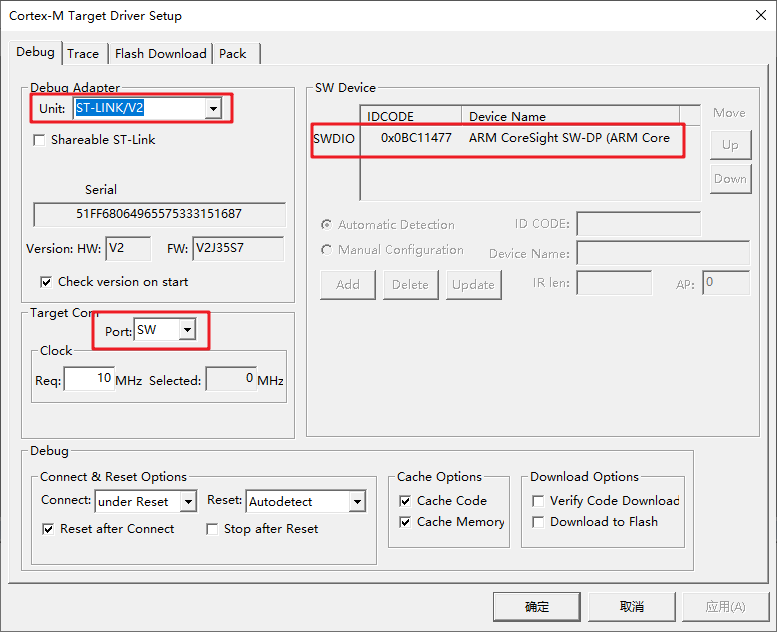Select the Pack tab
Viewport: 777px width, 632px height.
click(232, 54)
